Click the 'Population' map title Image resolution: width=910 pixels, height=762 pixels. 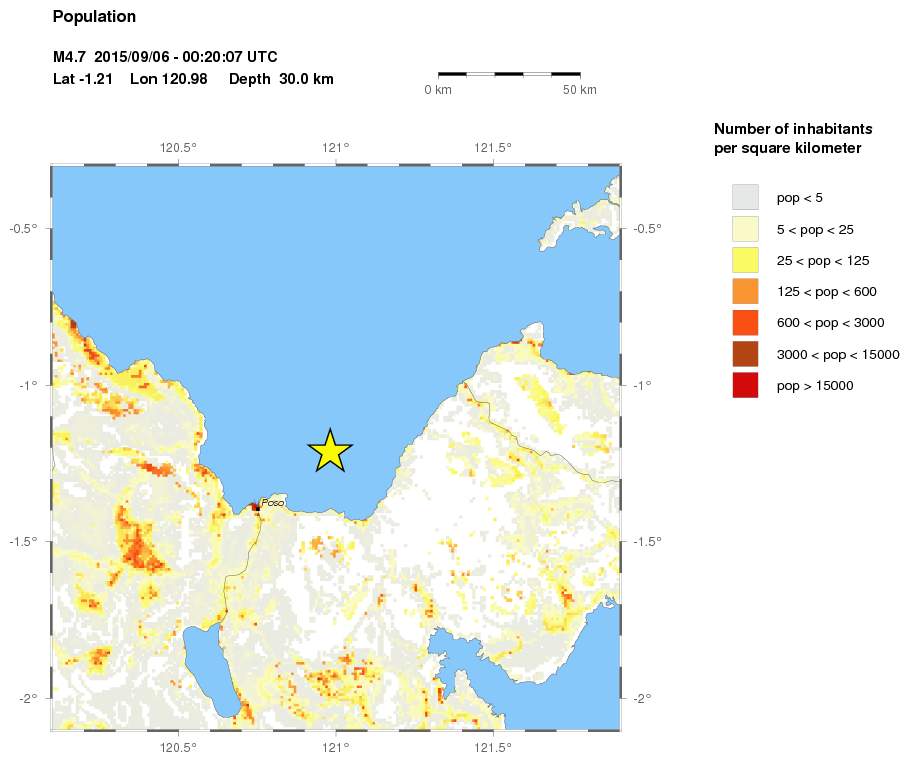(x=94, y=17)
